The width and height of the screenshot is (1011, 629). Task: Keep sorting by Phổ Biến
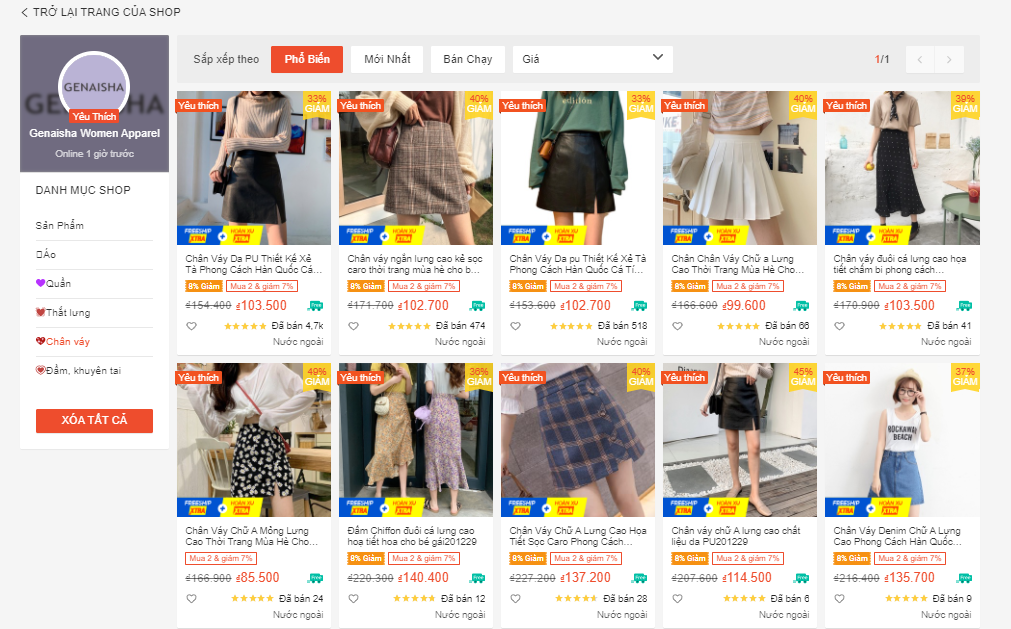[306, 59]
